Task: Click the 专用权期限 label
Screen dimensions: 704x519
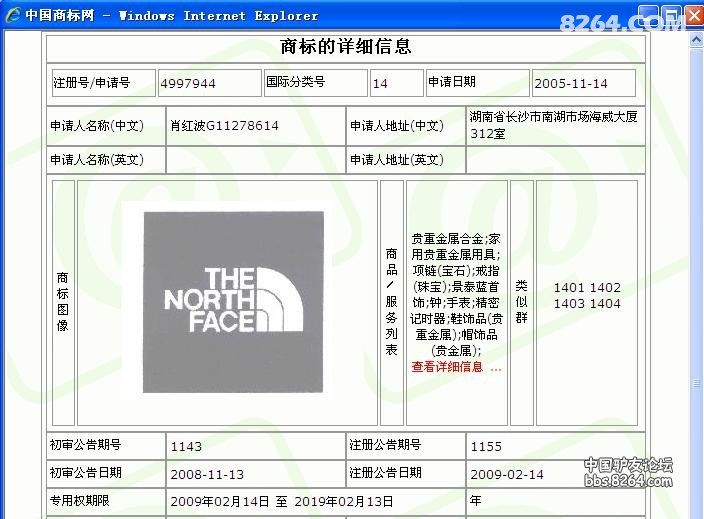Action: coord(80,501)
